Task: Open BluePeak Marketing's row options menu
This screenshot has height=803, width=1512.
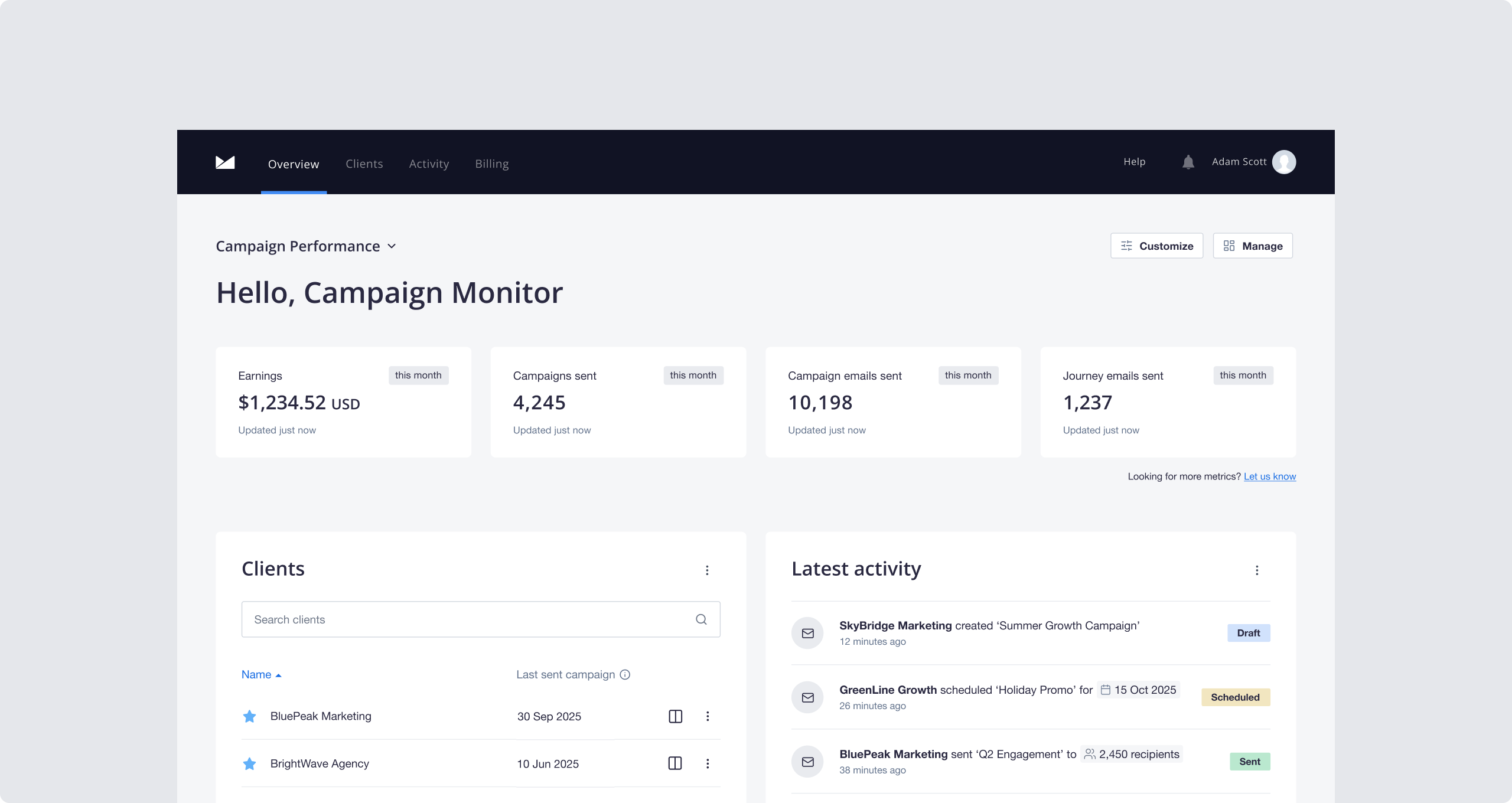Action: click(x=708, y=716)
